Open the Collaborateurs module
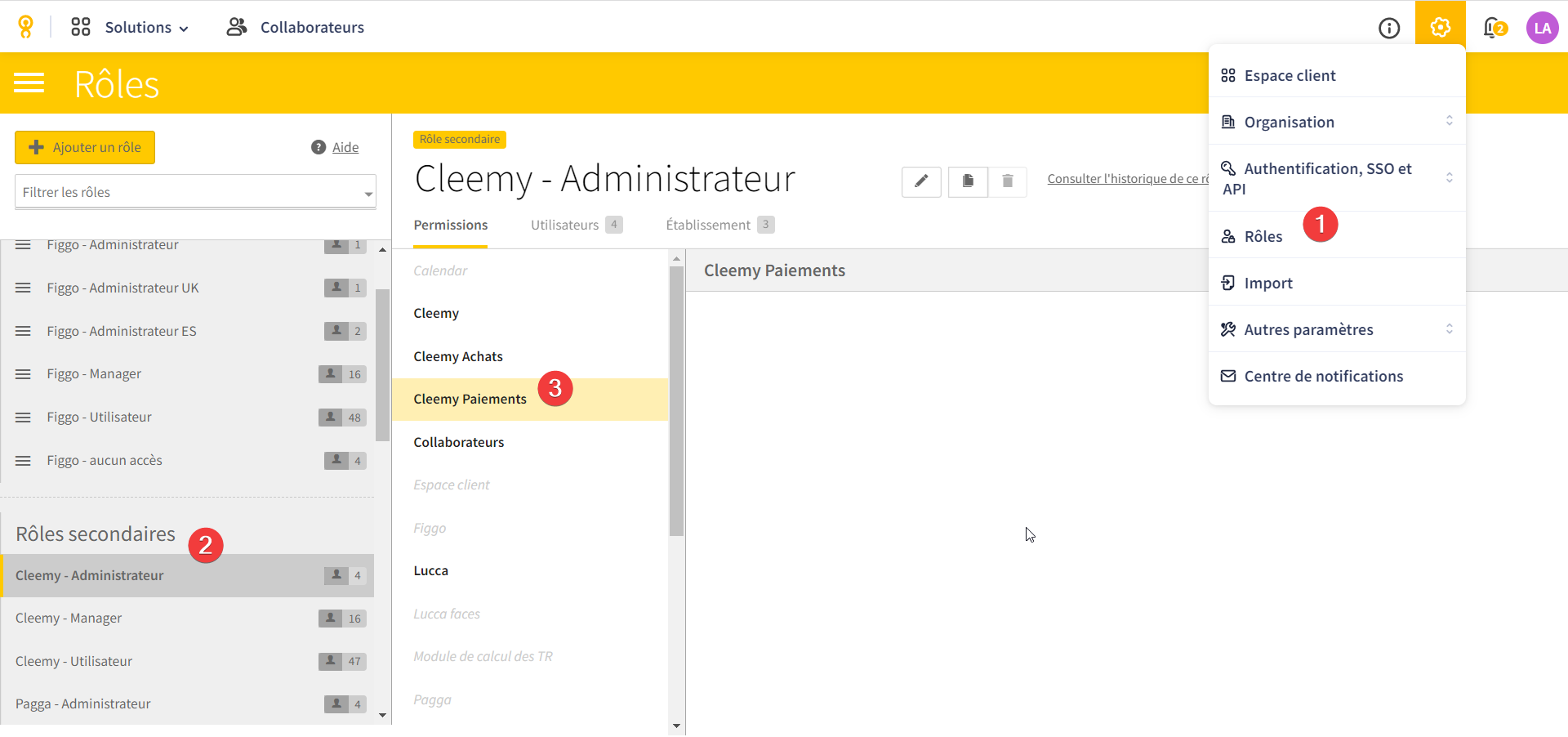Screen dimensions: 1568x737 296,27
